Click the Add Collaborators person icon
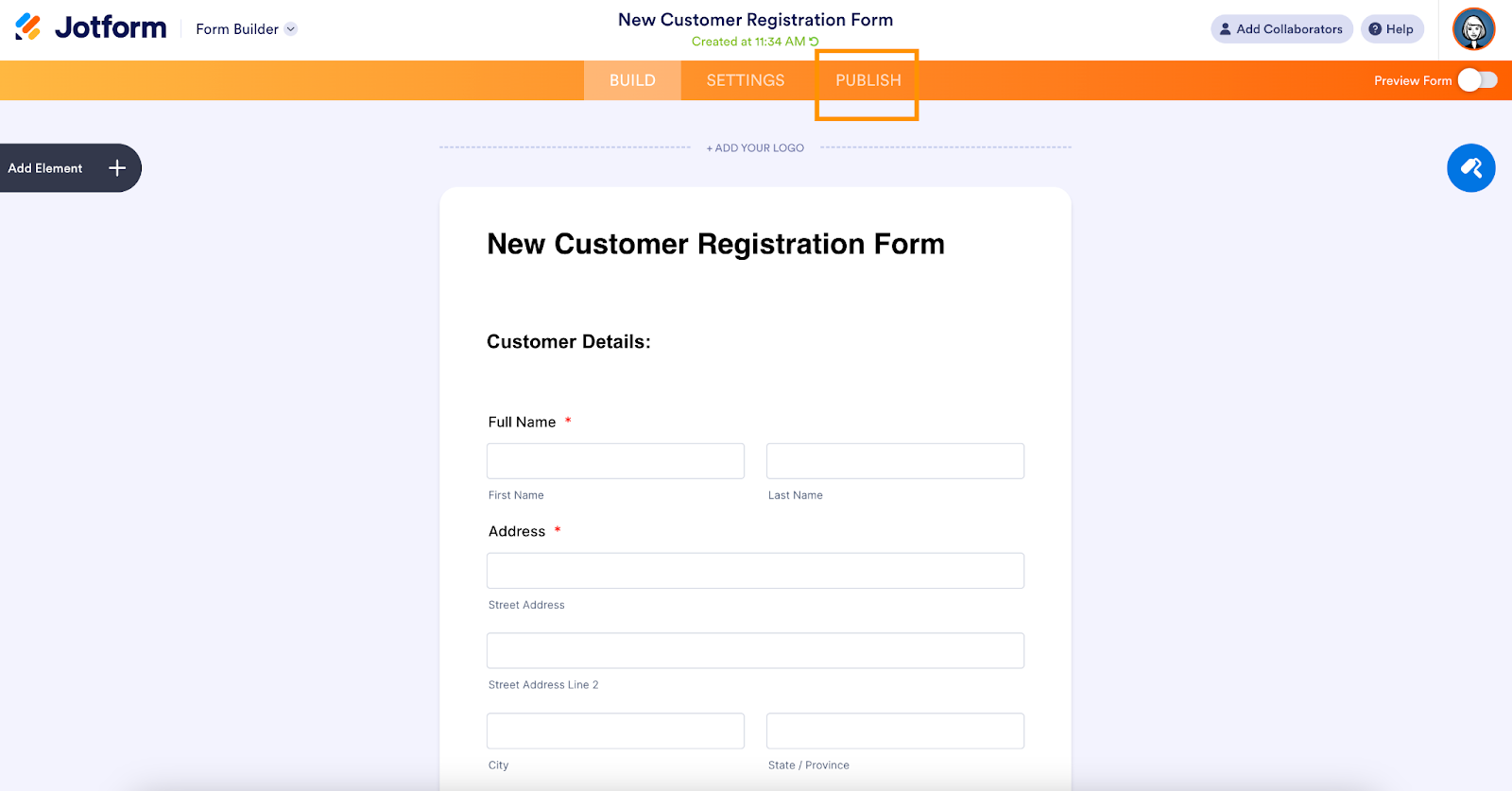The width and height of the screenshot is (1512, 791). pos(1226,29)
